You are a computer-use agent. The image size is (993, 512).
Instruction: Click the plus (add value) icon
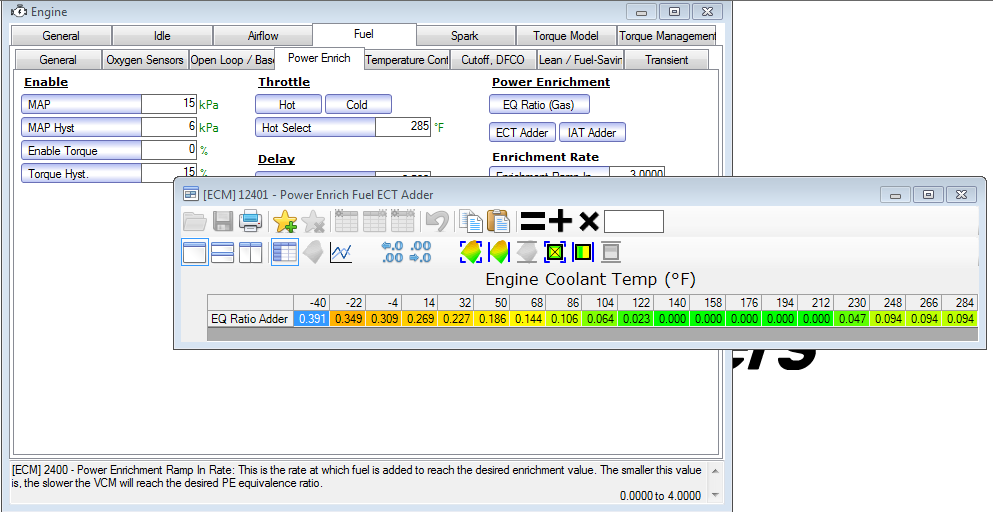561,222
